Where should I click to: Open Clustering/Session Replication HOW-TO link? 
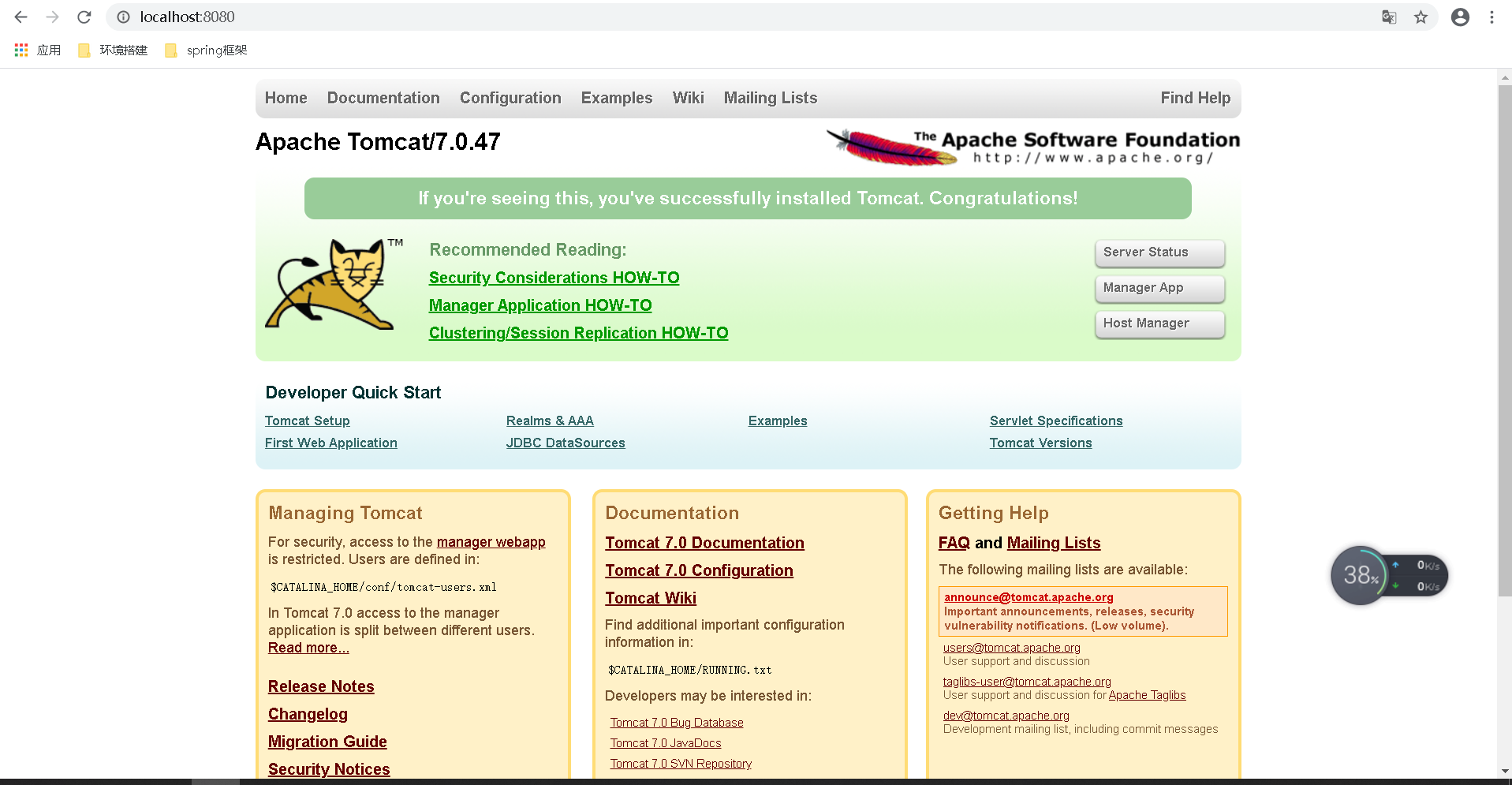pyautogui.click(x=578, y=333)
